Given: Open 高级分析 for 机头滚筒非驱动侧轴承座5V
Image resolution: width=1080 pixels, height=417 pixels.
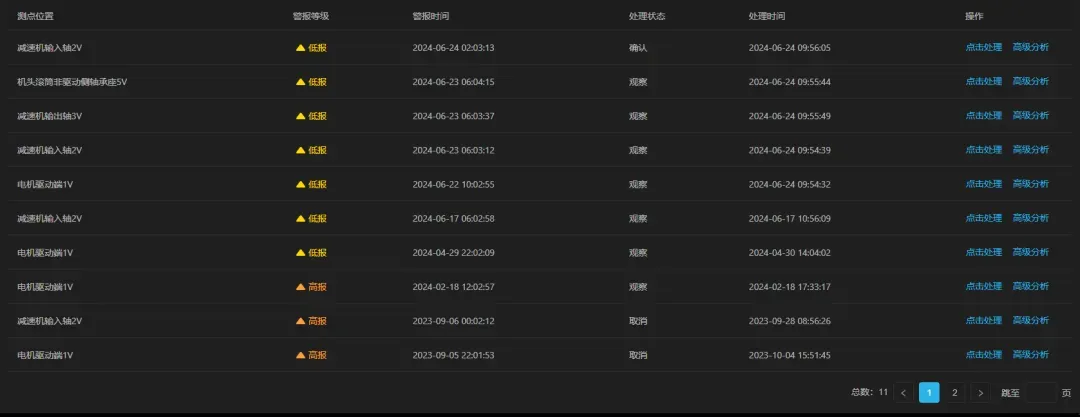Looking at the screenshot, I should [1031, 82].
